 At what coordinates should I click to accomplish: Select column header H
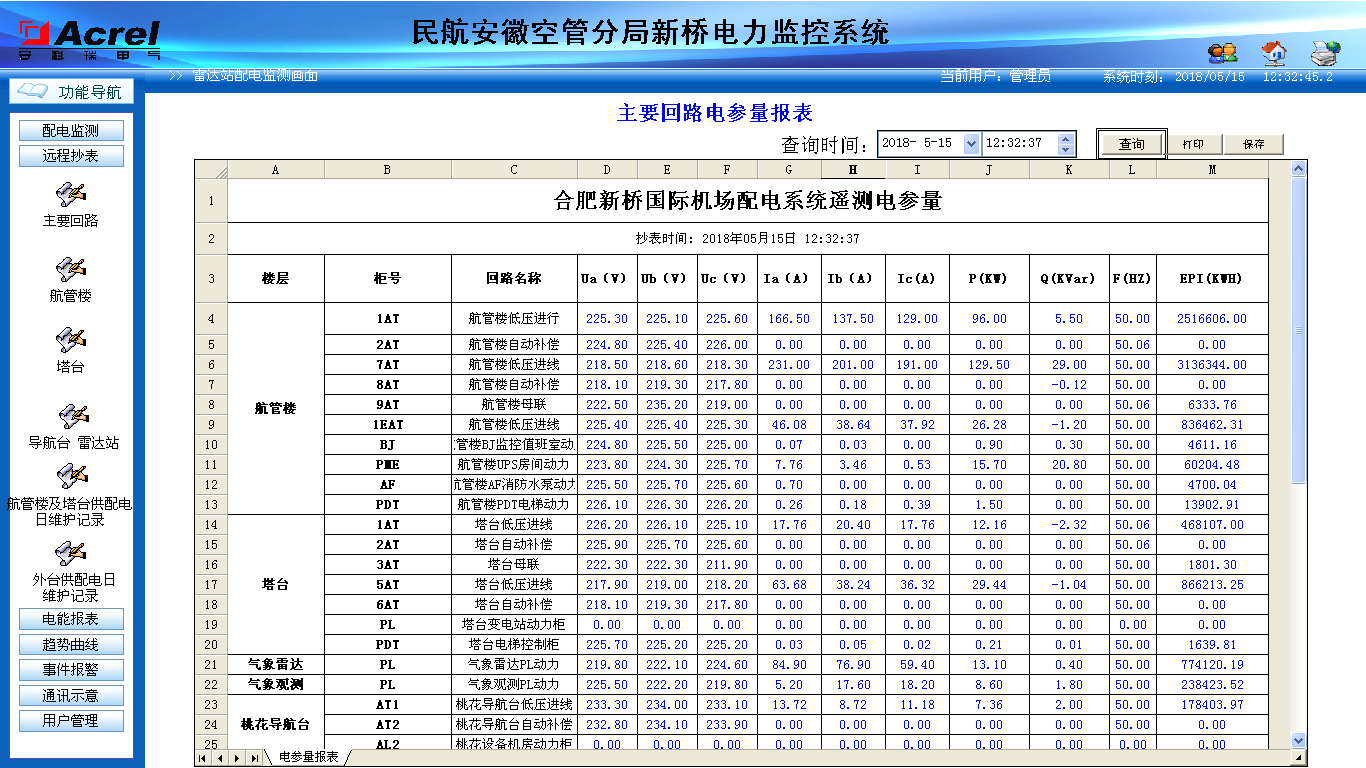pyautogui.click(x=853, y=170)
